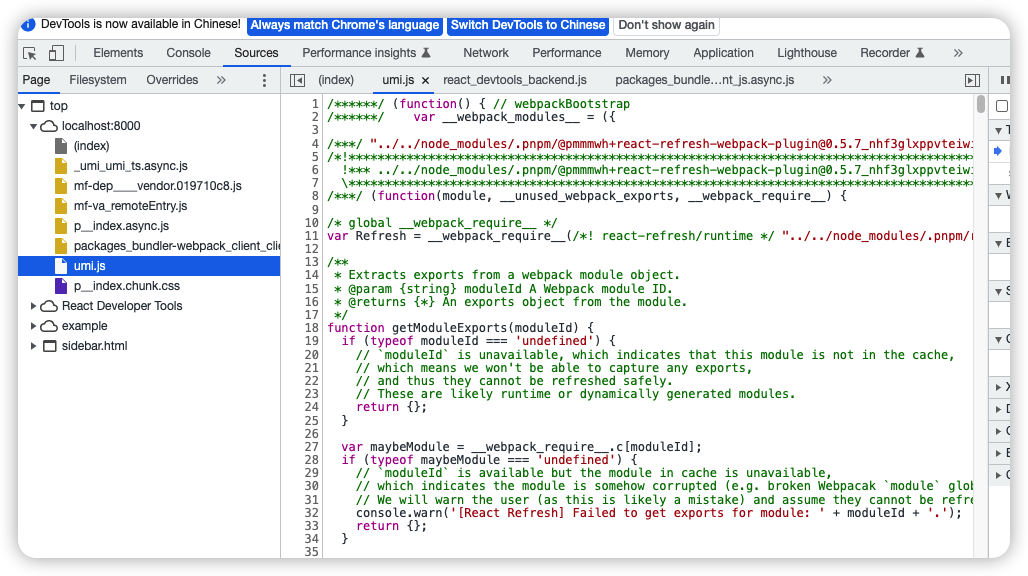Expand the sidebar.html frame node
This screenshot has width=1028, height=576.
tap(33, 346)
